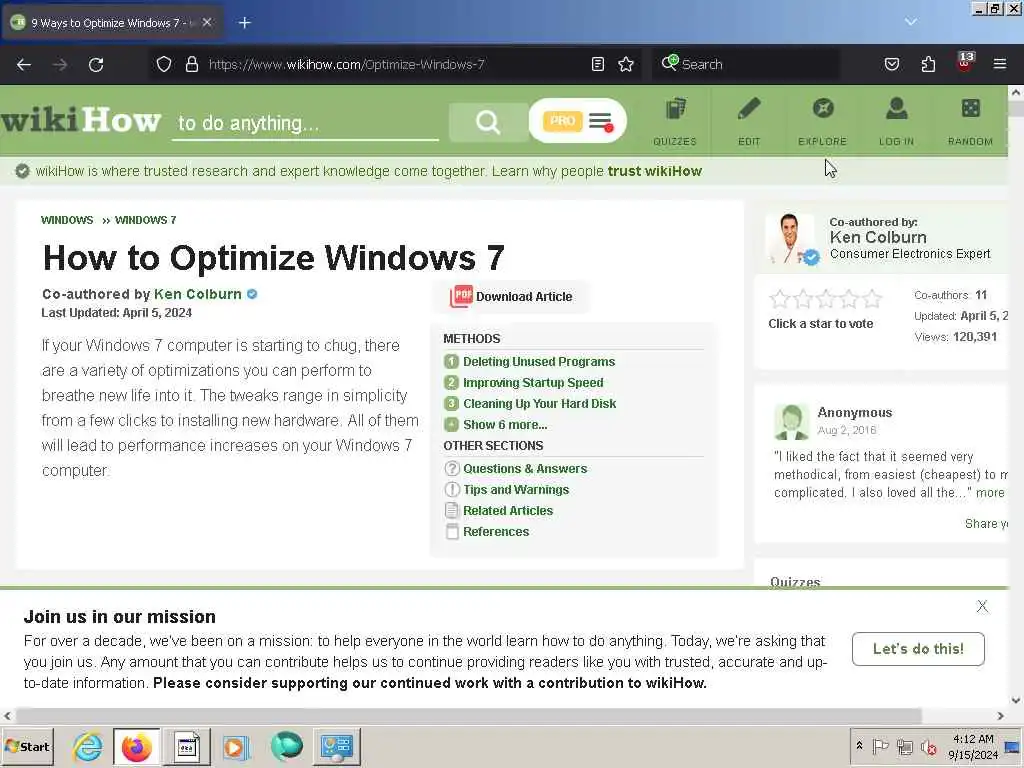Rate article three stars
Screen dimensions: 1024x768
coord(825,299)
